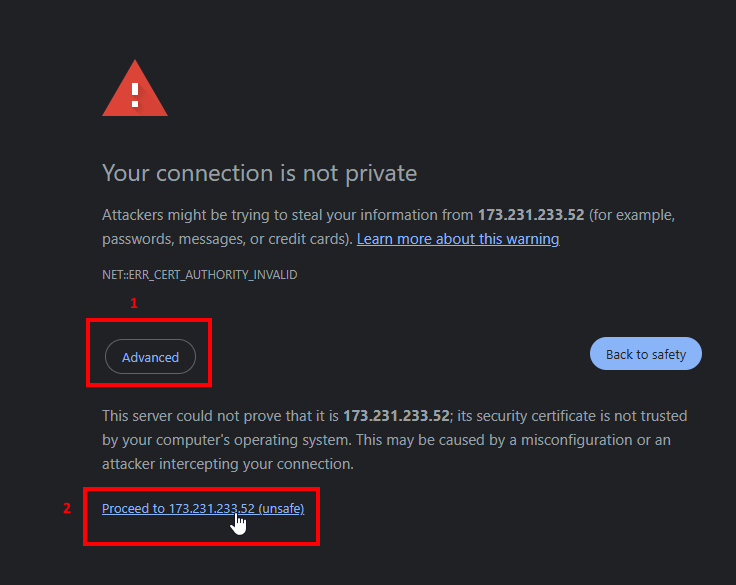Click the '(for example,' text at line end
Viewport: 736px width, 585px height.
click(x=636, y=215)
